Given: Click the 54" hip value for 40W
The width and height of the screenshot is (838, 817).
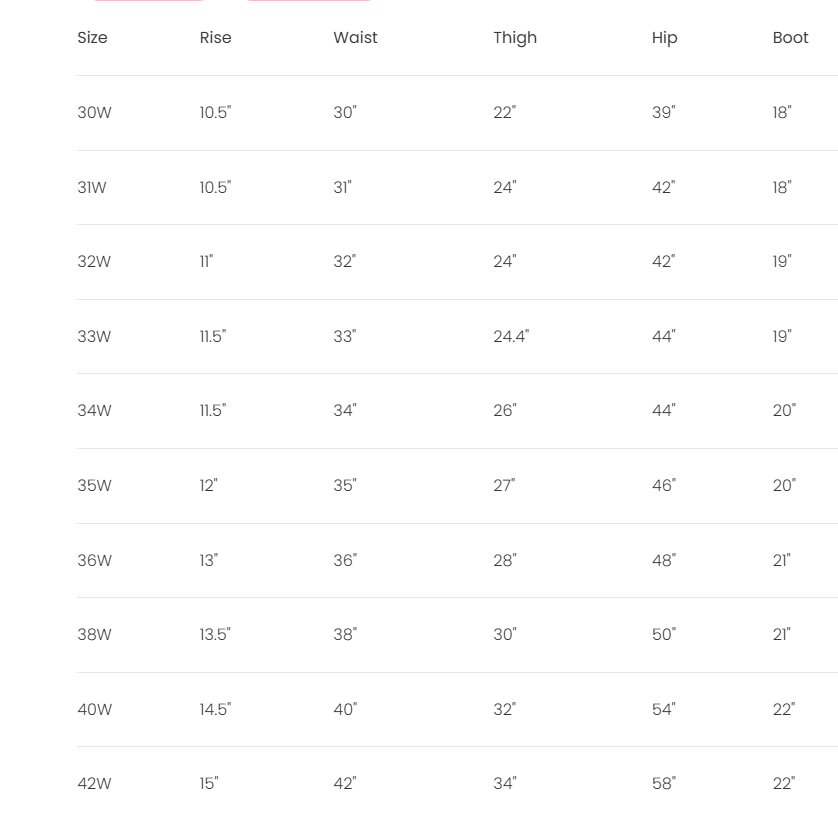Looking at the screenshot, I should coord(664,710).
